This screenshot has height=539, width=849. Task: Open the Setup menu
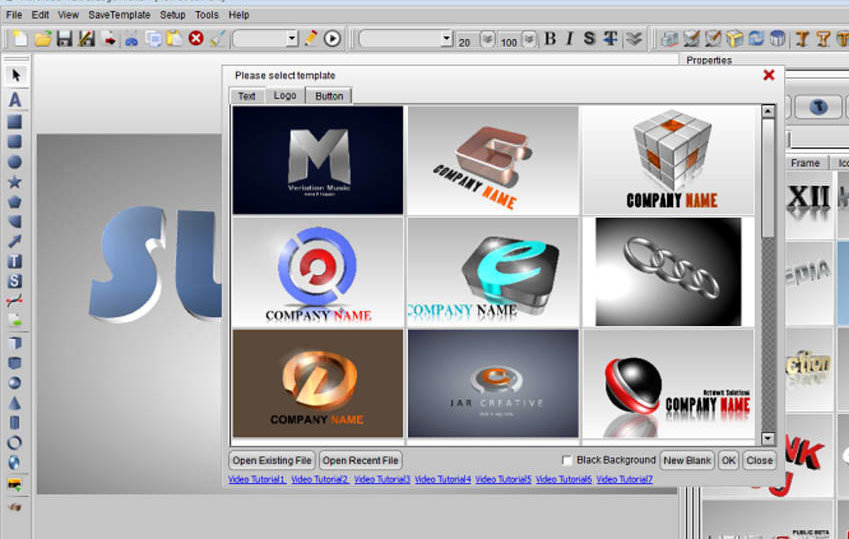pyautogui.click(x=173, y=15)
